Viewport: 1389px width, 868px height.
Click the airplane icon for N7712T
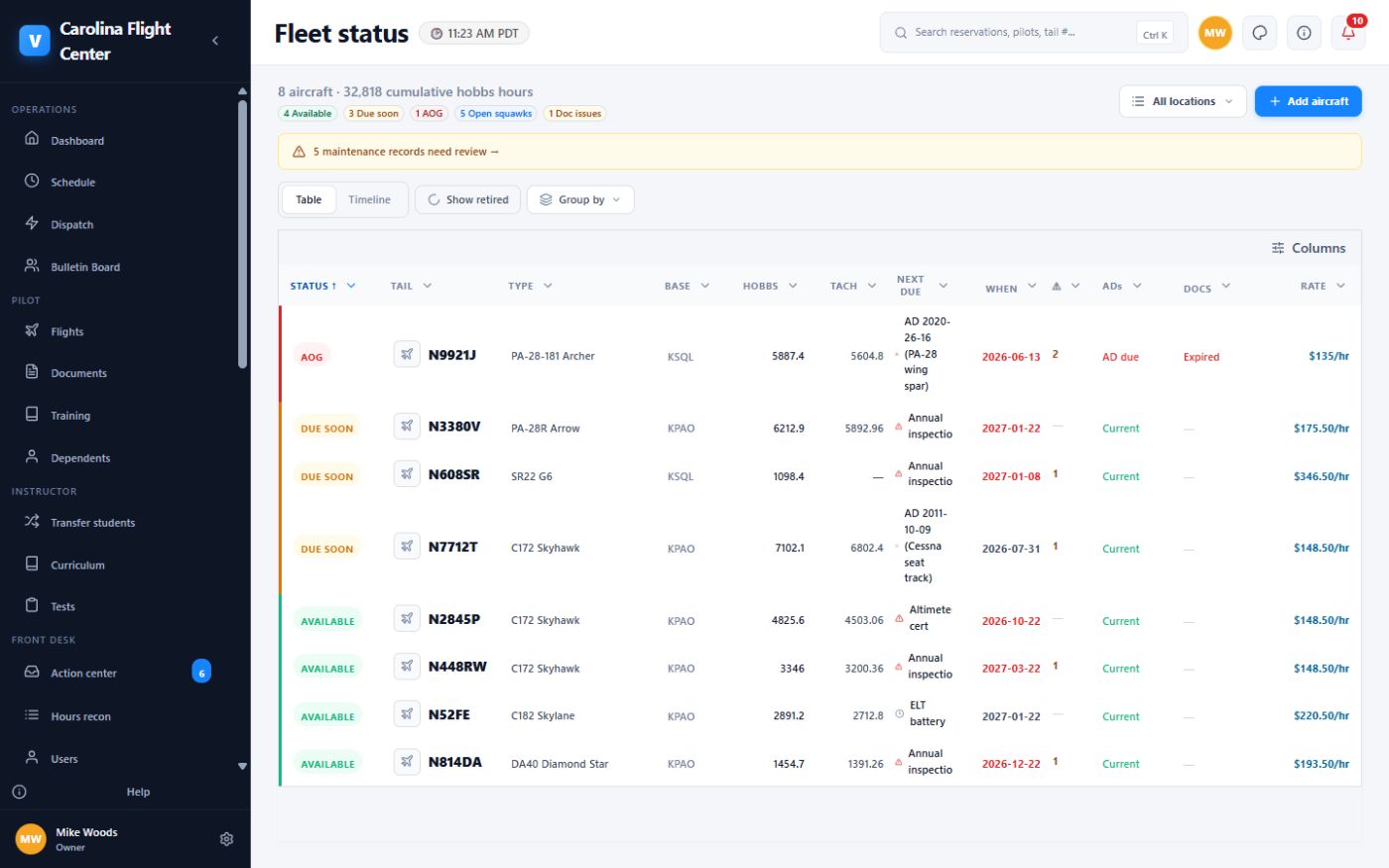407,548
